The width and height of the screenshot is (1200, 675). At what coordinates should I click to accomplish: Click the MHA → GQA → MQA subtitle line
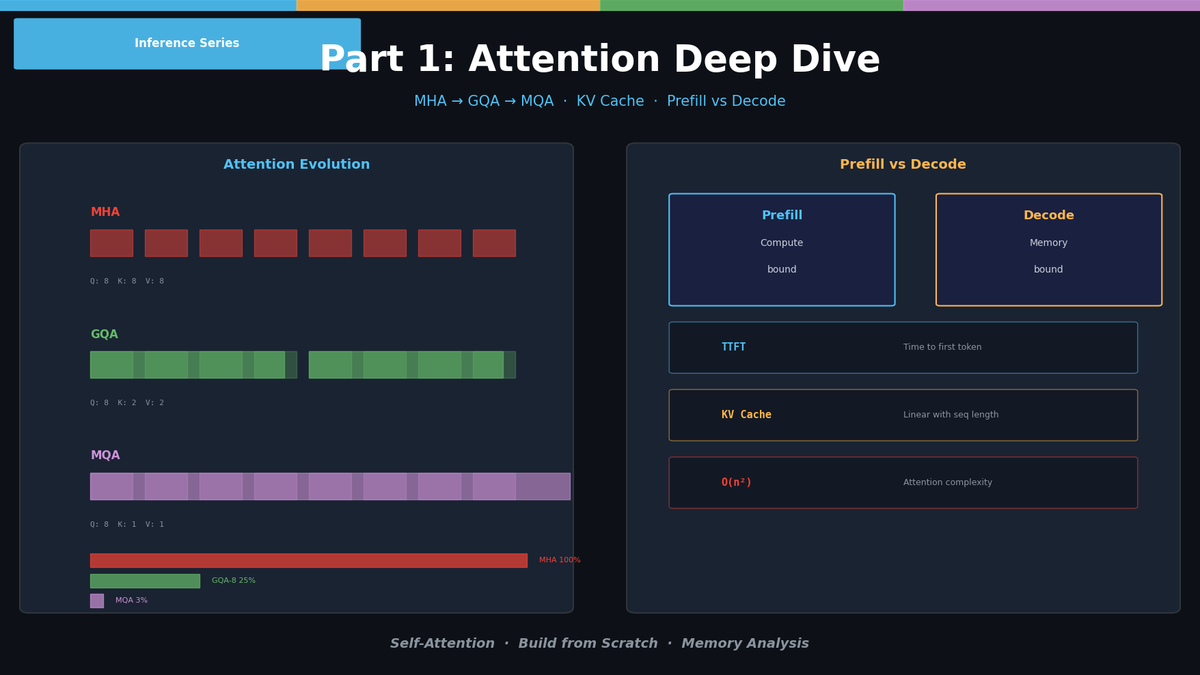point(600,102)
